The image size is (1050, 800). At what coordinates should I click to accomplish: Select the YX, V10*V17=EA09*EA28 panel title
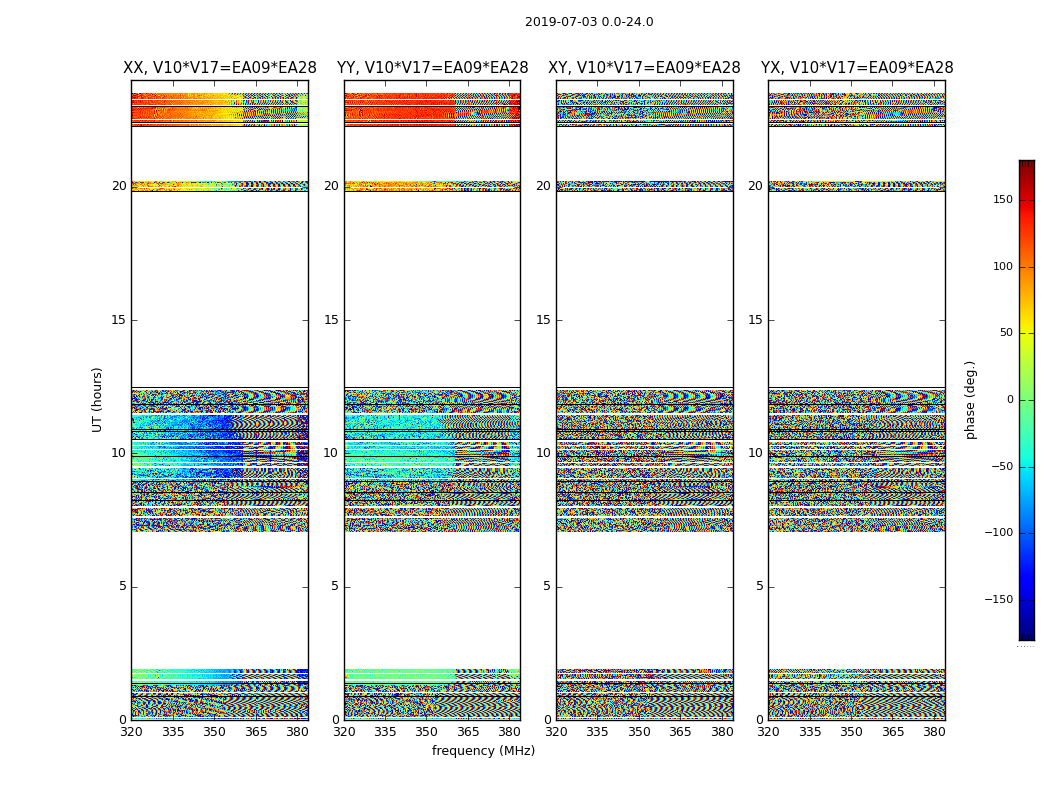point(856,68)
